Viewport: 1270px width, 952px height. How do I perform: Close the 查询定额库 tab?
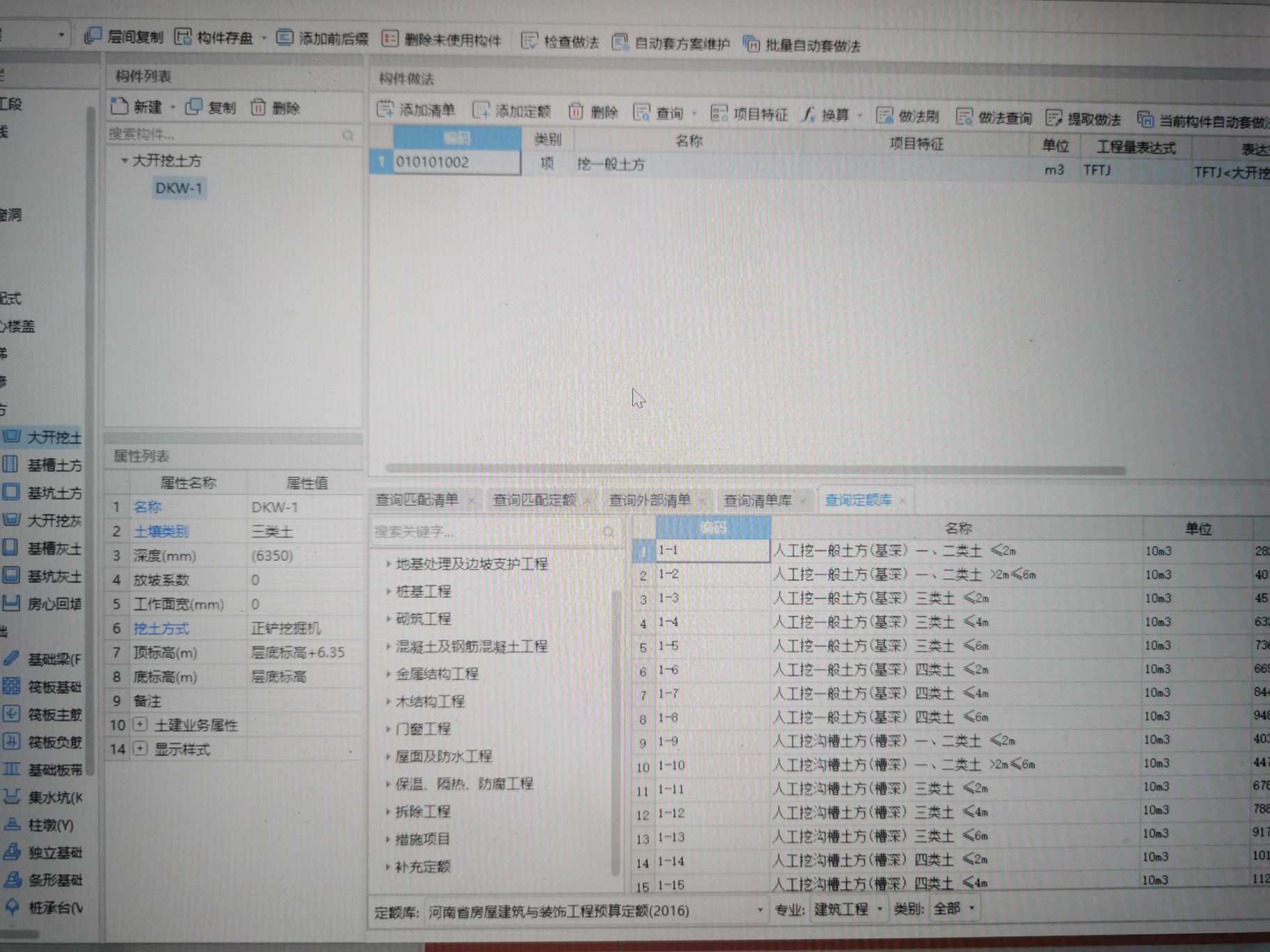[x=903, y=500]
